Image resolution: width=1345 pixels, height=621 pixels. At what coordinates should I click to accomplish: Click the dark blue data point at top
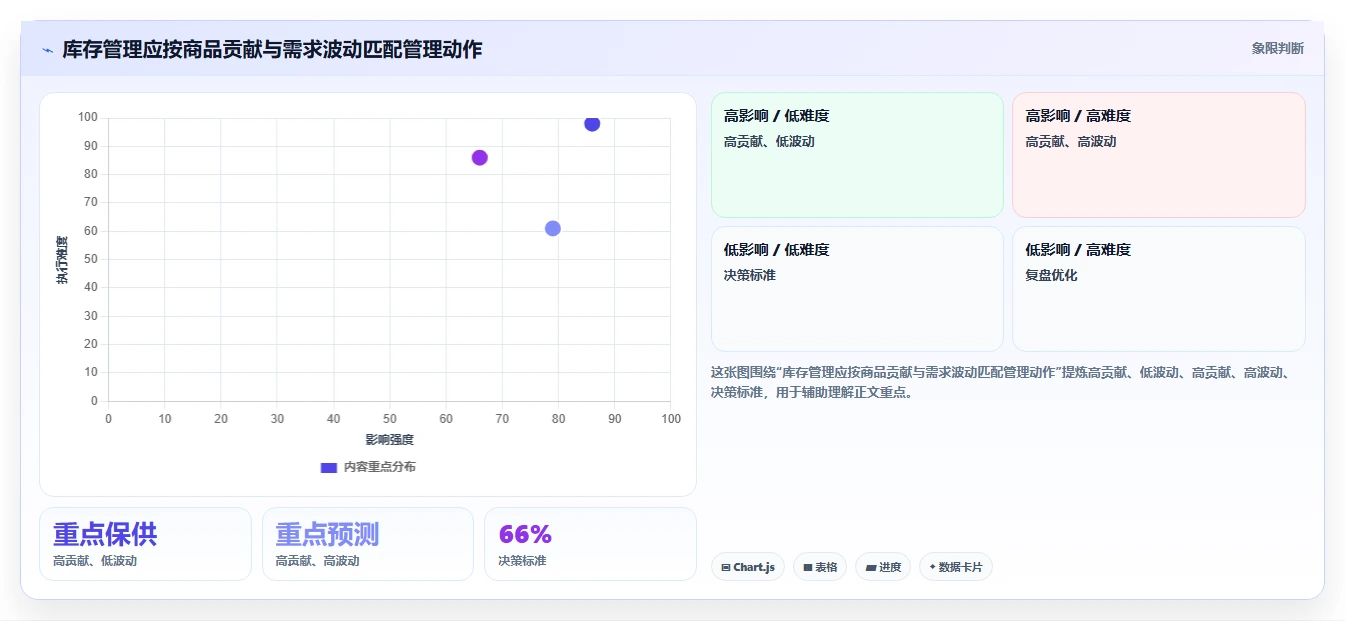(x=592, y=124)
